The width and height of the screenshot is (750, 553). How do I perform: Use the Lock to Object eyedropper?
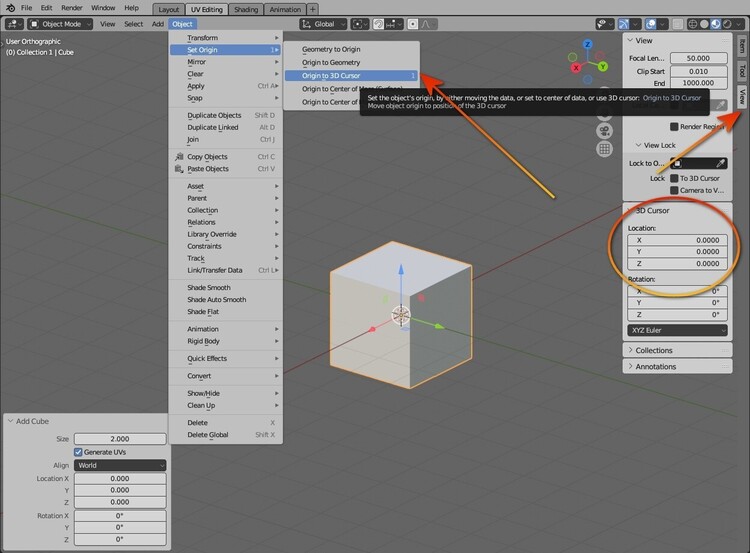(x=722, y=163)
